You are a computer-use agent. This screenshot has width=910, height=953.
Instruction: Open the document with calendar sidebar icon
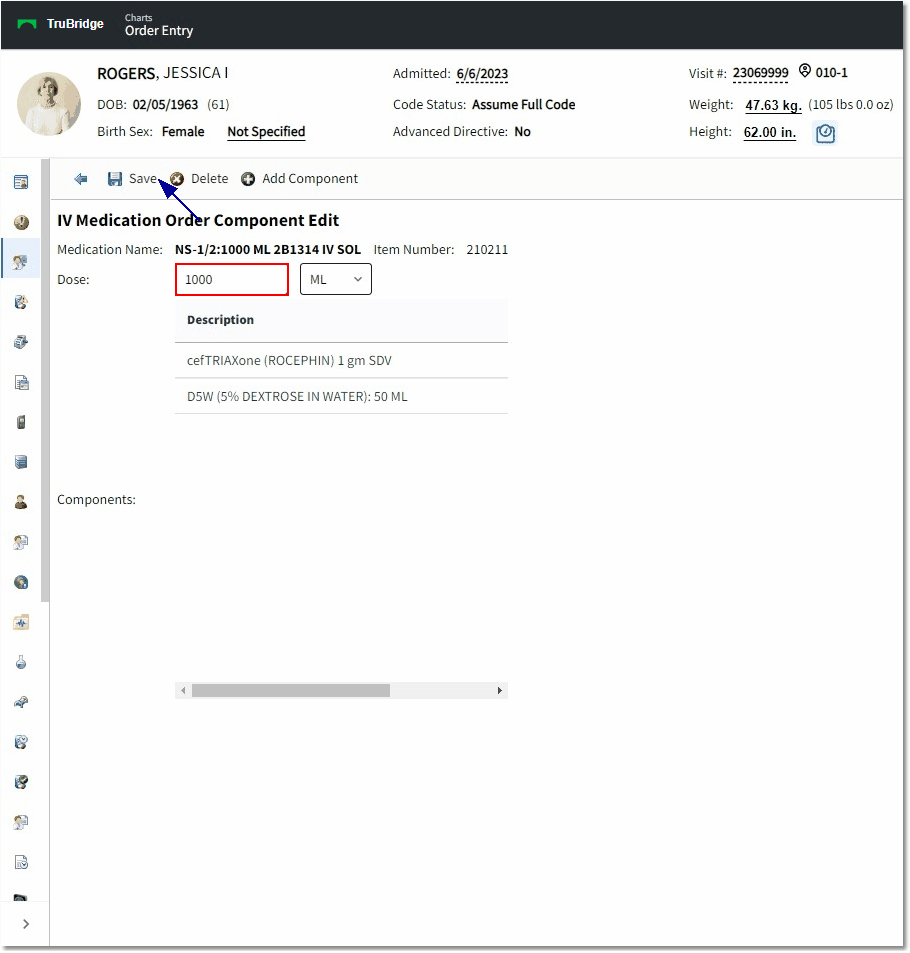point(21,382)
